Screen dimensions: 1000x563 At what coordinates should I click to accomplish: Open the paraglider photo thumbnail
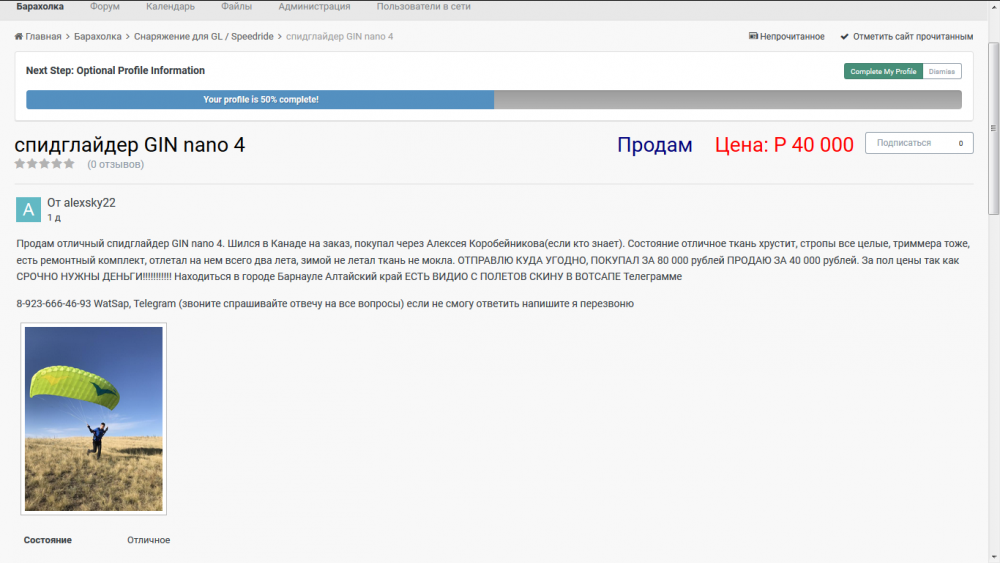pyautogui.click(x=94, y=419)
